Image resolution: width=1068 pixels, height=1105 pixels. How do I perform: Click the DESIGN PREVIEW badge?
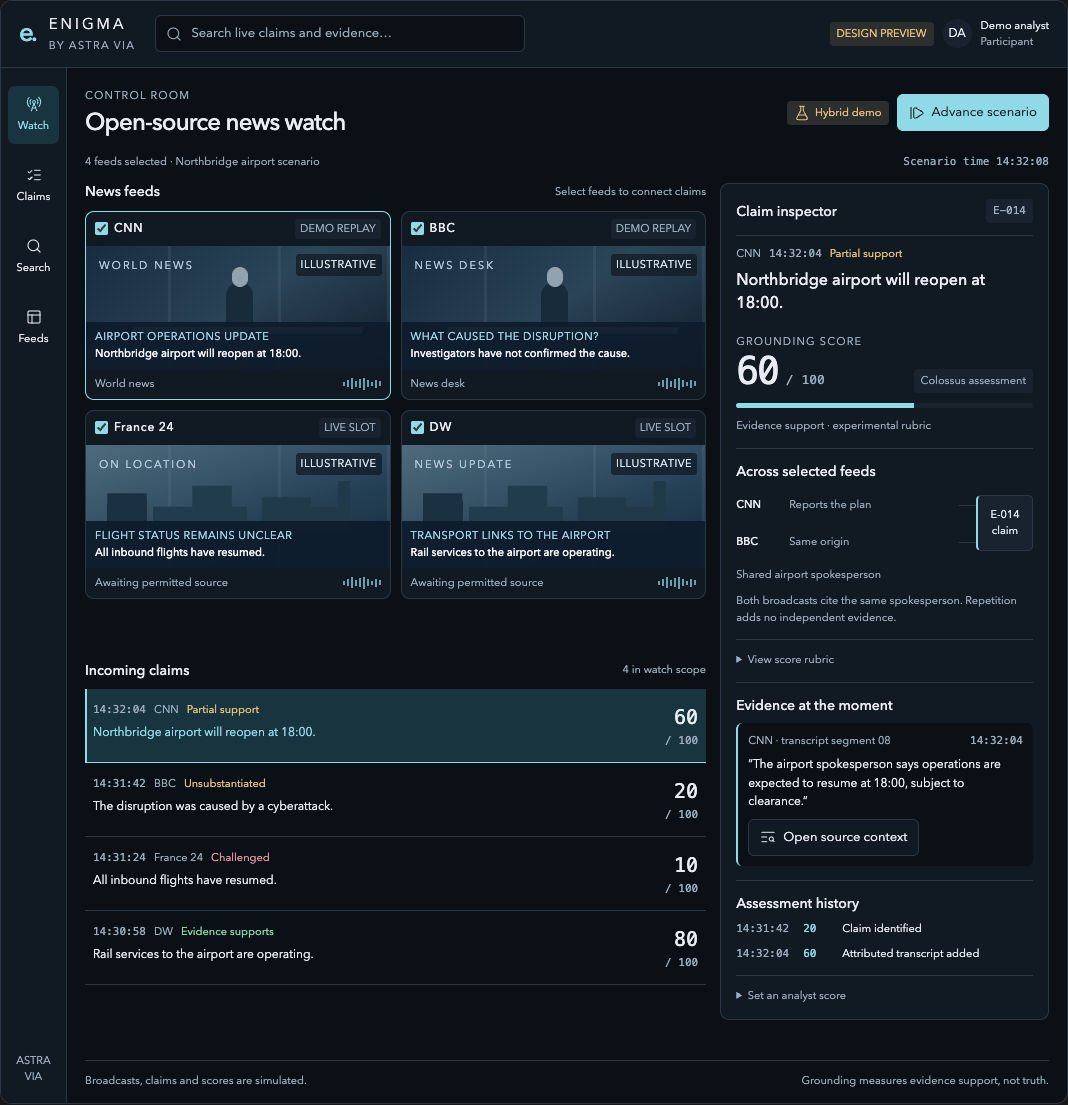pyautogui.click(x=881, y=33)
